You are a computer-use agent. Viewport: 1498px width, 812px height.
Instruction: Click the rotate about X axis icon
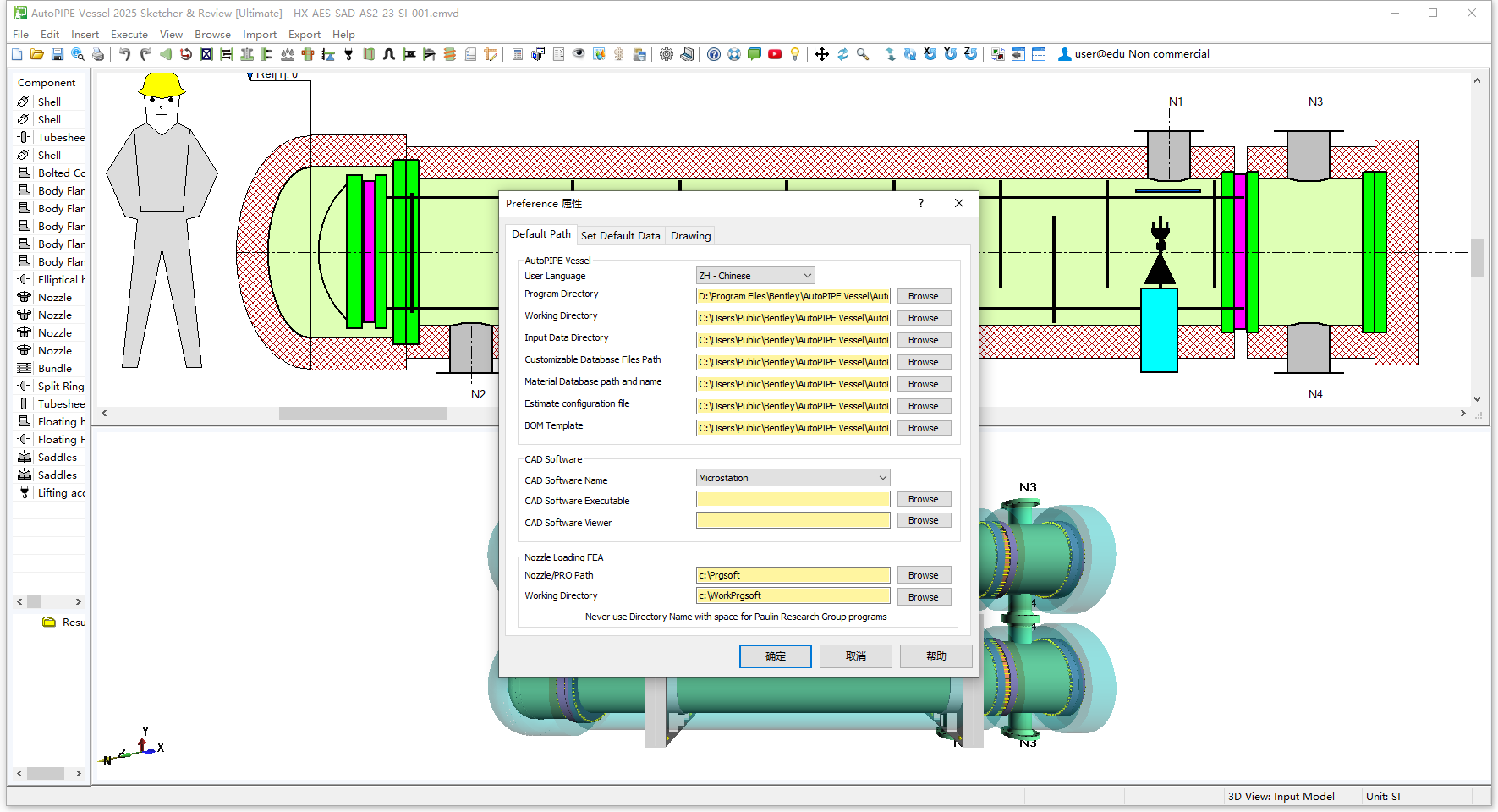coord(930,54)
